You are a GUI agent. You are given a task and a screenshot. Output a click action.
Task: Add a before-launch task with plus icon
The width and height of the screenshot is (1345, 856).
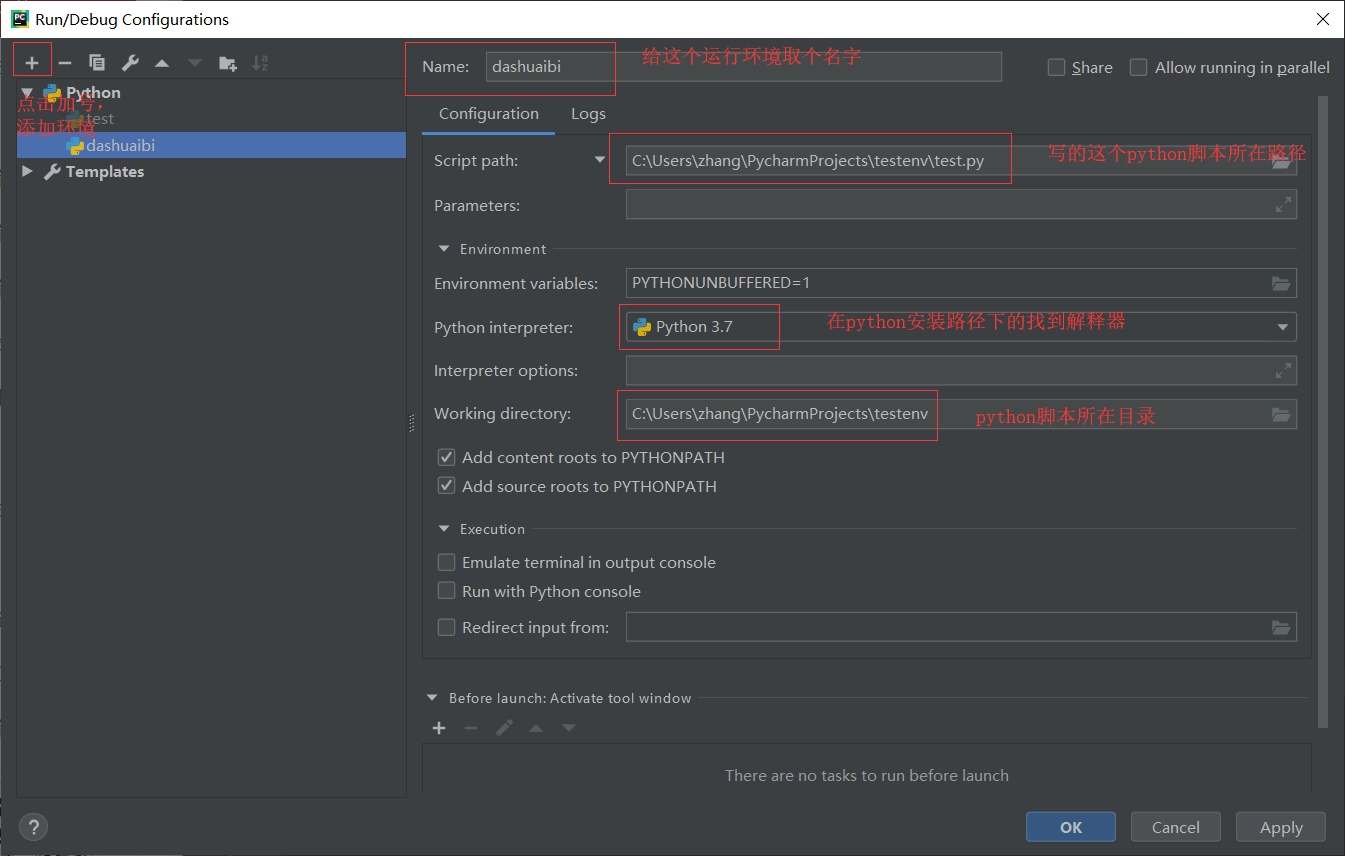pos(439,727)
